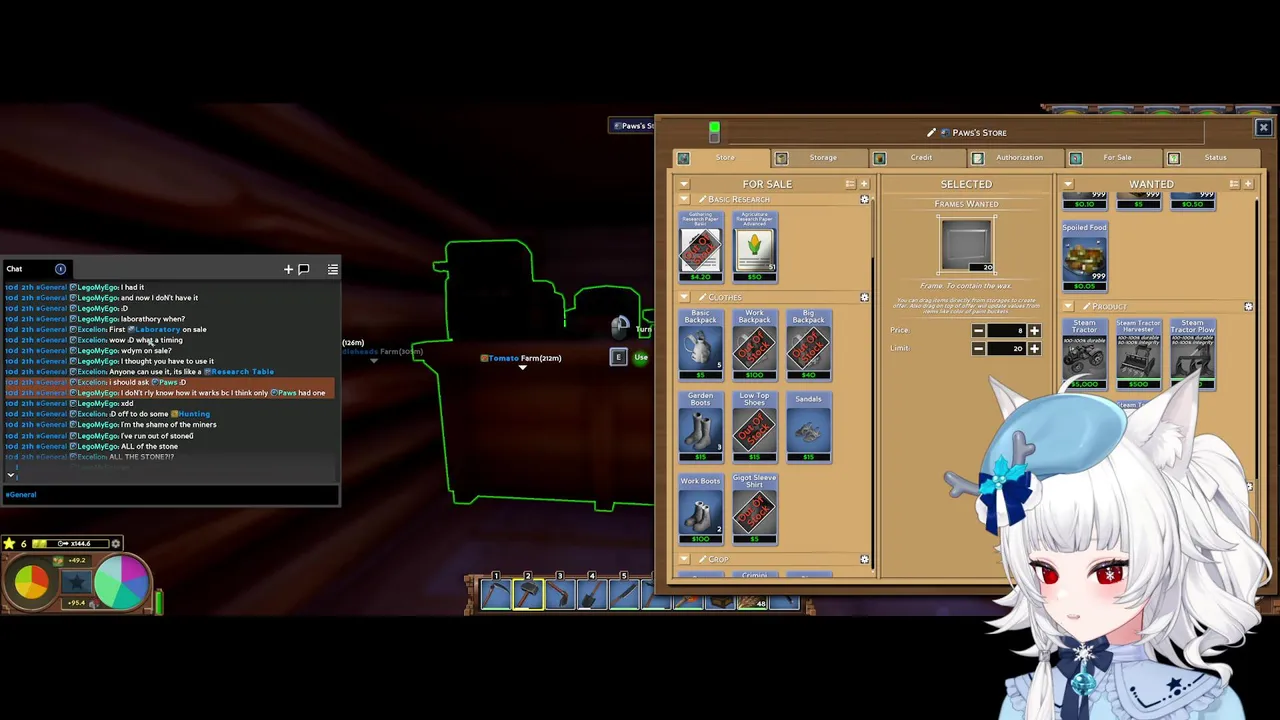Image resolution: width=1280 pixels, height=720 pixels.
Task: Select the Steam Tractor wanted item
Action: (1084, 354)
